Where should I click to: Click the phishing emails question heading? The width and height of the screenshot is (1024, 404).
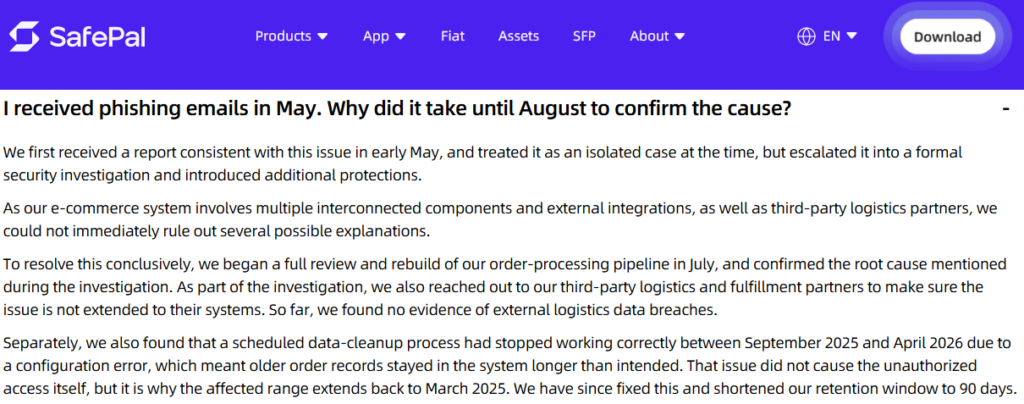tap(397, 108)
